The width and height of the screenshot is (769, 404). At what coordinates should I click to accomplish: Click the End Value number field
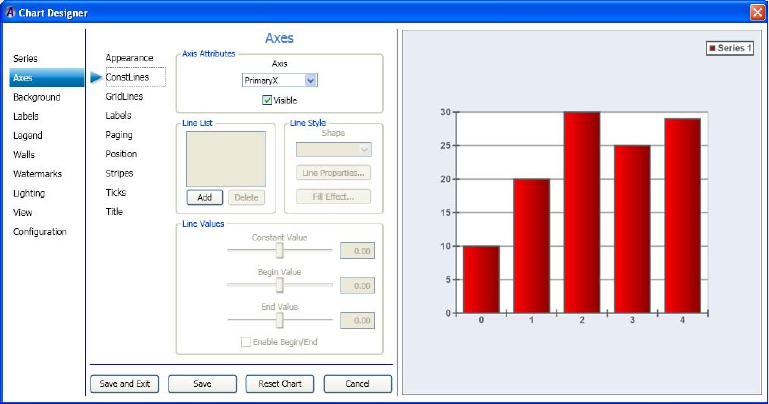[358, 320]
